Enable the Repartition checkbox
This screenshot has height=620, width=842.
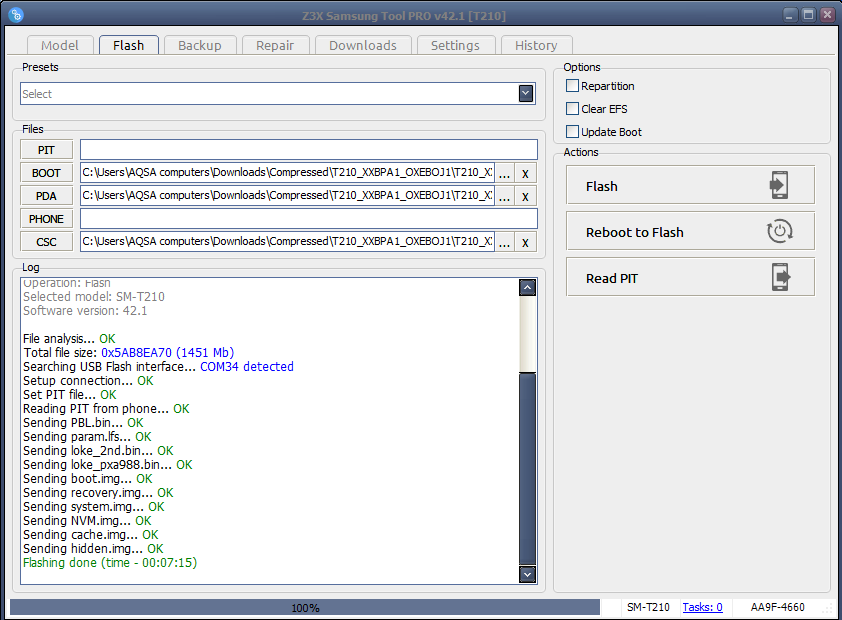pos(572,86)
